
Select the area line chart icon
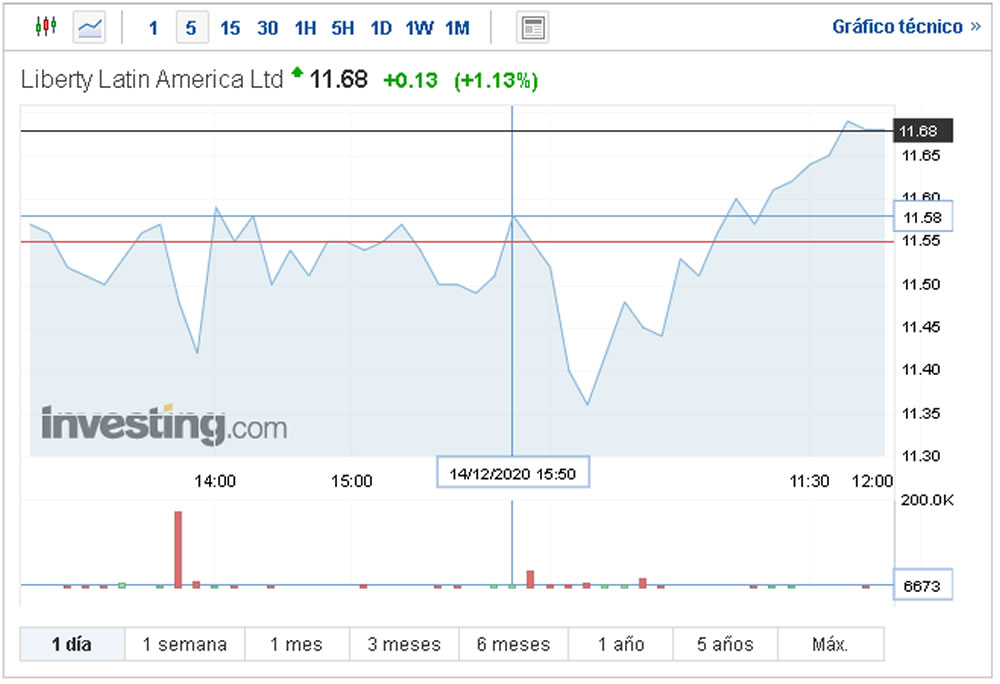(x=89, y=27)
